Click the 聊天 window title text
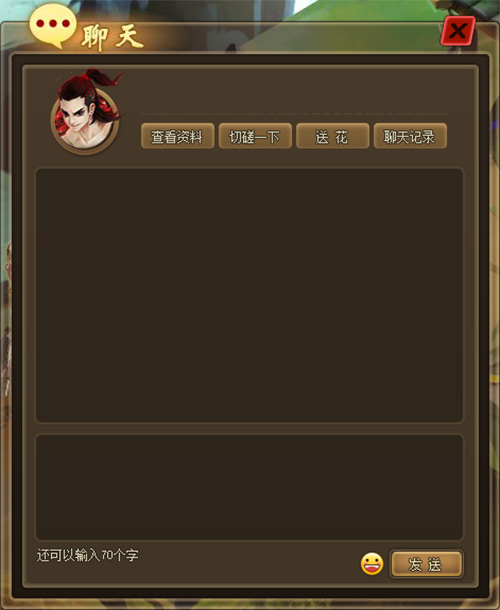 point(112,37)
